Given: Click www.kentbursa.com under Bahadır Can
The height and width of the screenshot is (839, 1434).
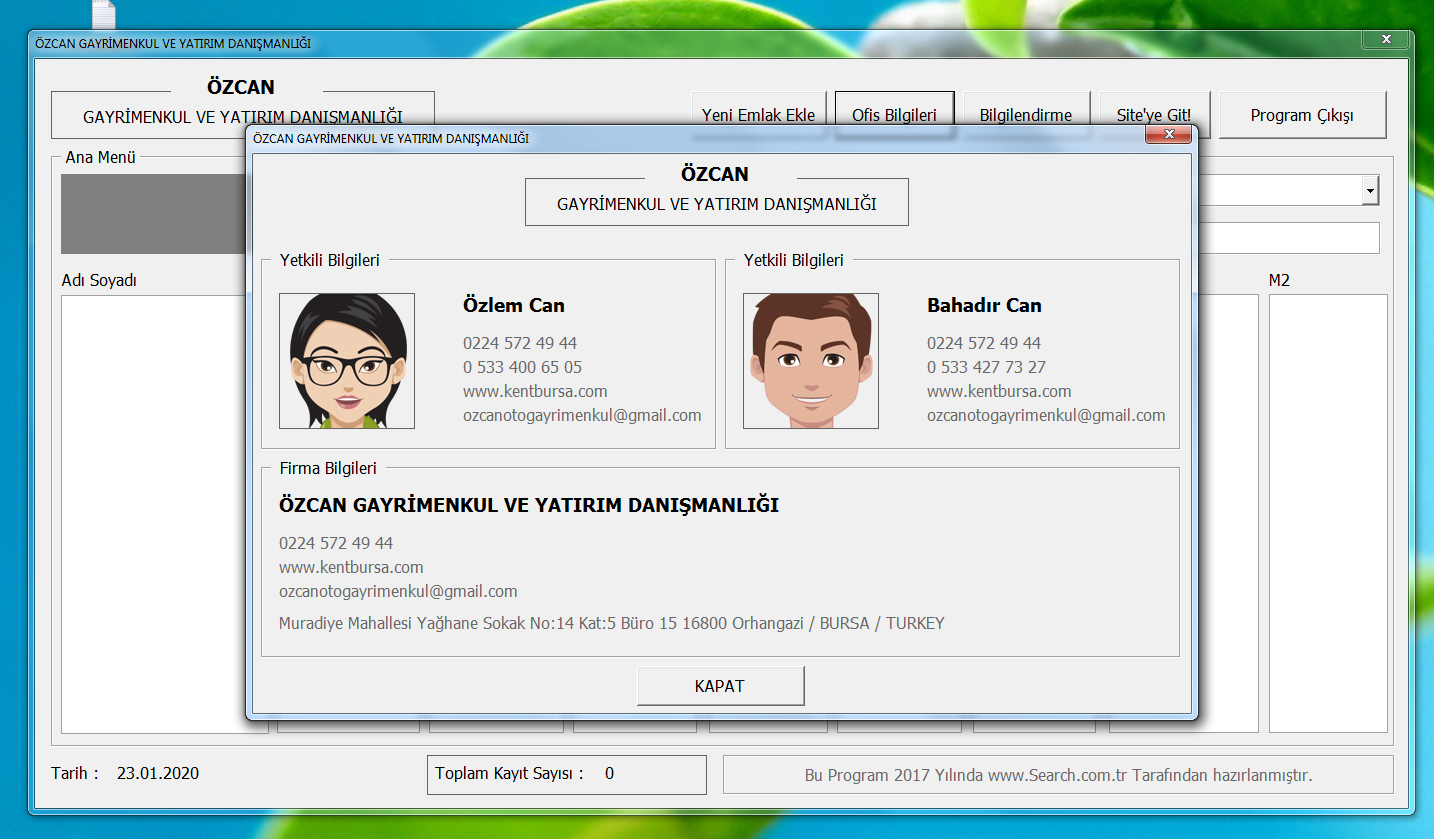Looking at the screenshot, I should pos(999,391).
